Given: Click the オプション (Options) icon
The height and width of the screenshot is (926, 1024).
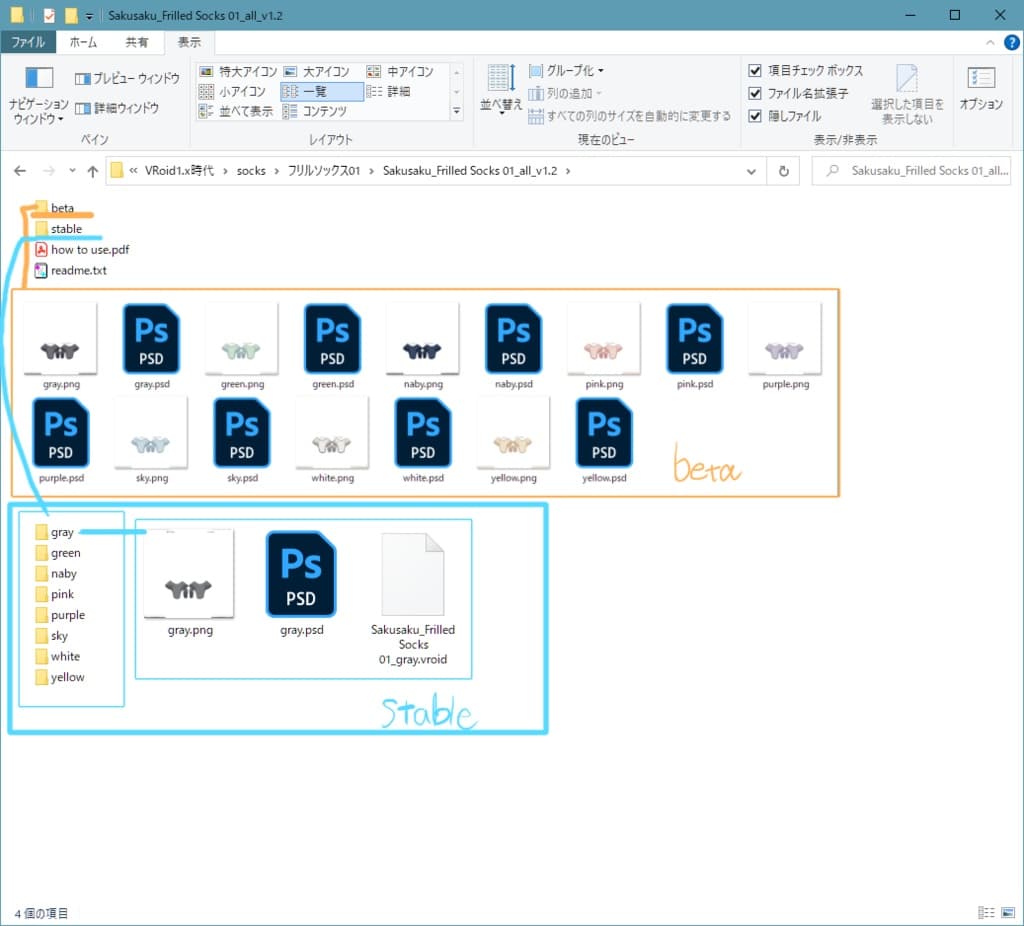Looking at the screenshot, I should pos(980,88).
